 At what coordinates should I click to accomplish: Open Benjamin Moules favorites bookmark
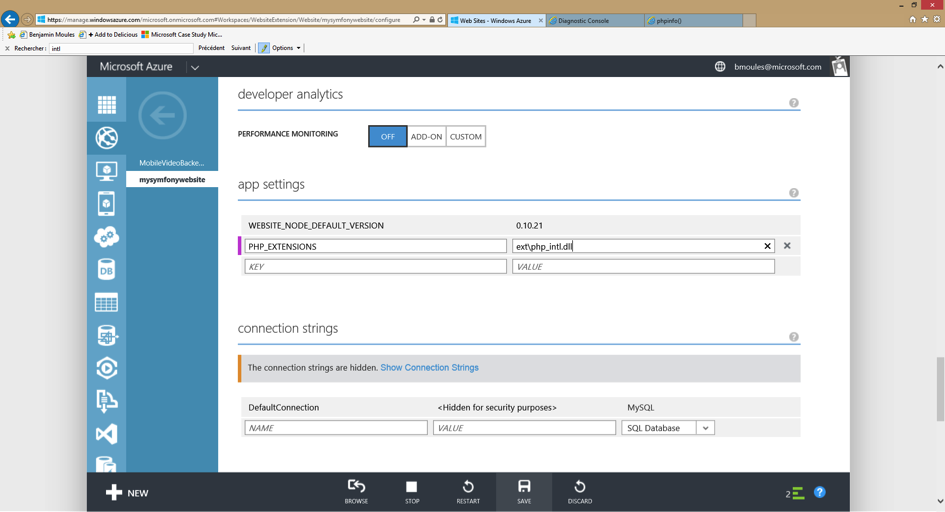pos(47,34)
